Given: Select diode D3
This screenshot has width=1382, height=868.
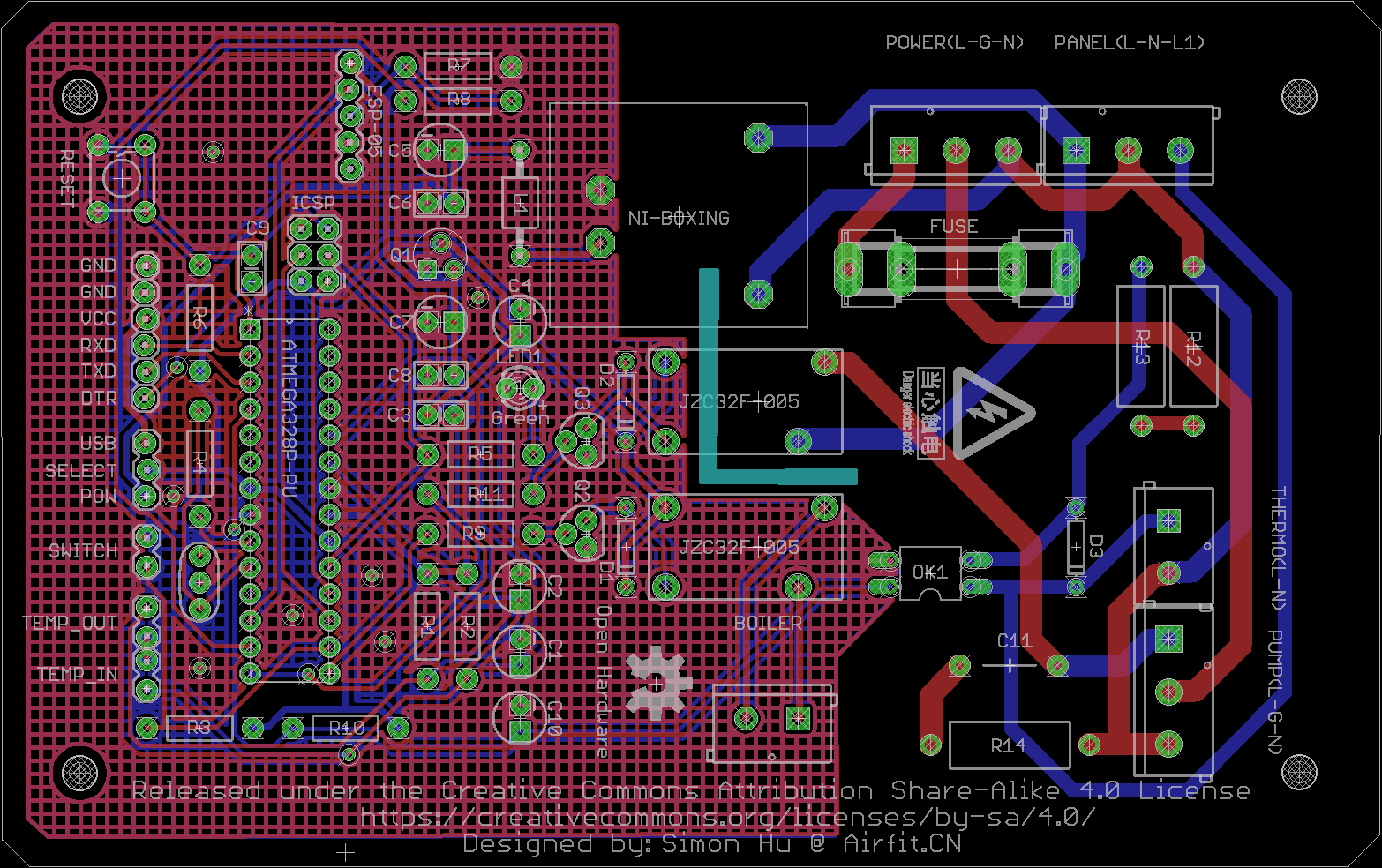Looking at the screenshot, I should 1076,547.
